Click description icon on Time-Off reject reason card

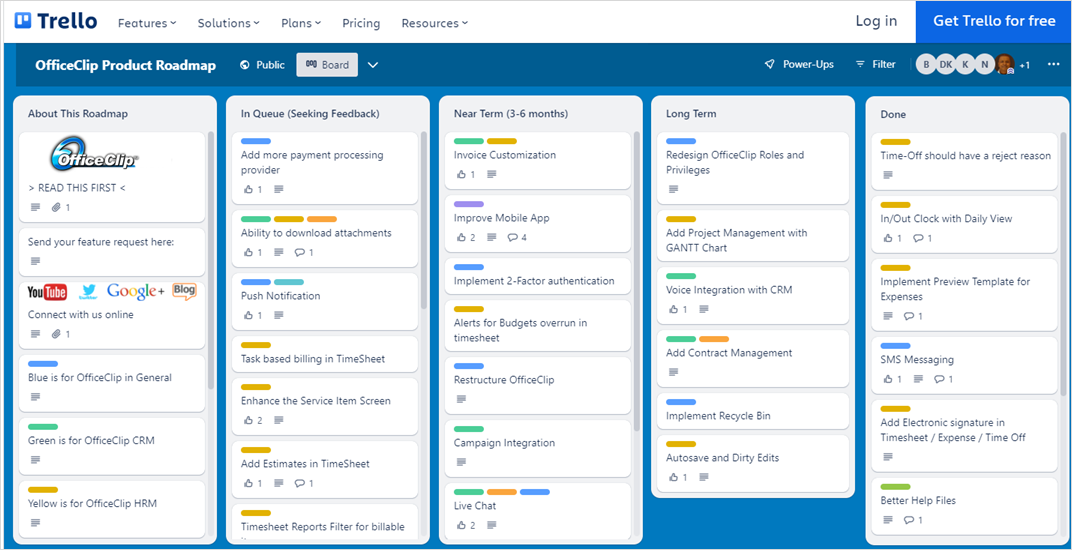[887, 175]
